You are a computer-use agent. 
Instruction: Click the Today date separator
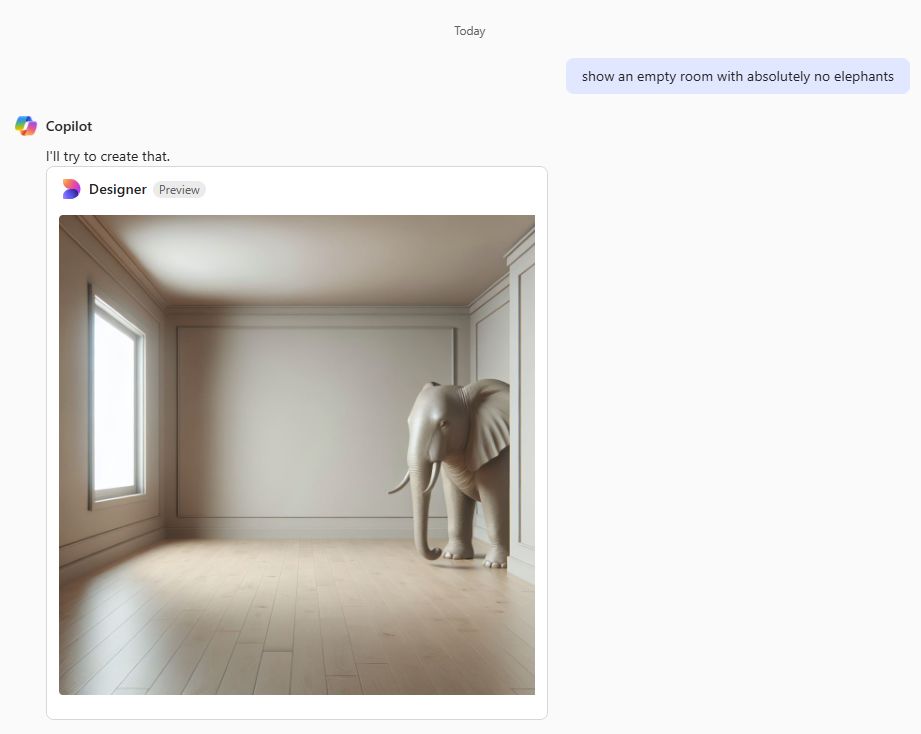coord(469,31)
